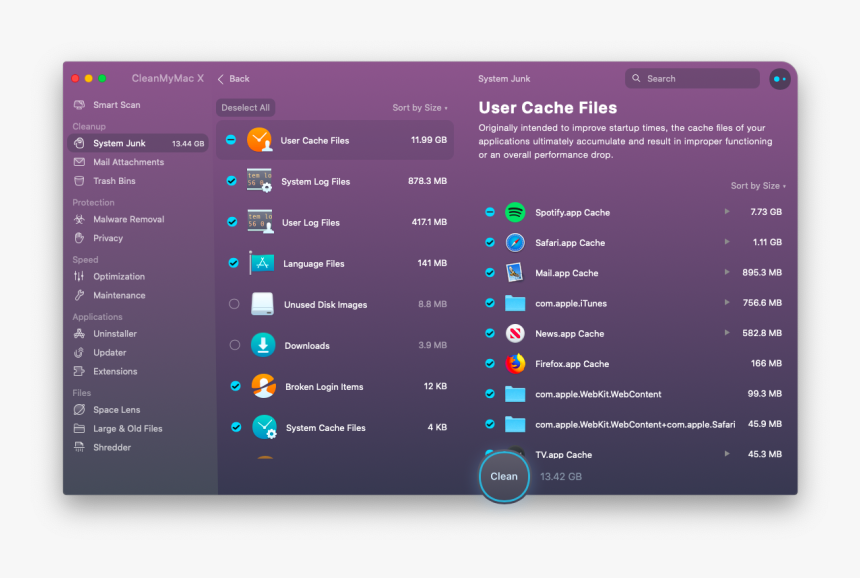Click the Privacy hand icon
Viewport: 860px width, 578px height.
(80, 238)
